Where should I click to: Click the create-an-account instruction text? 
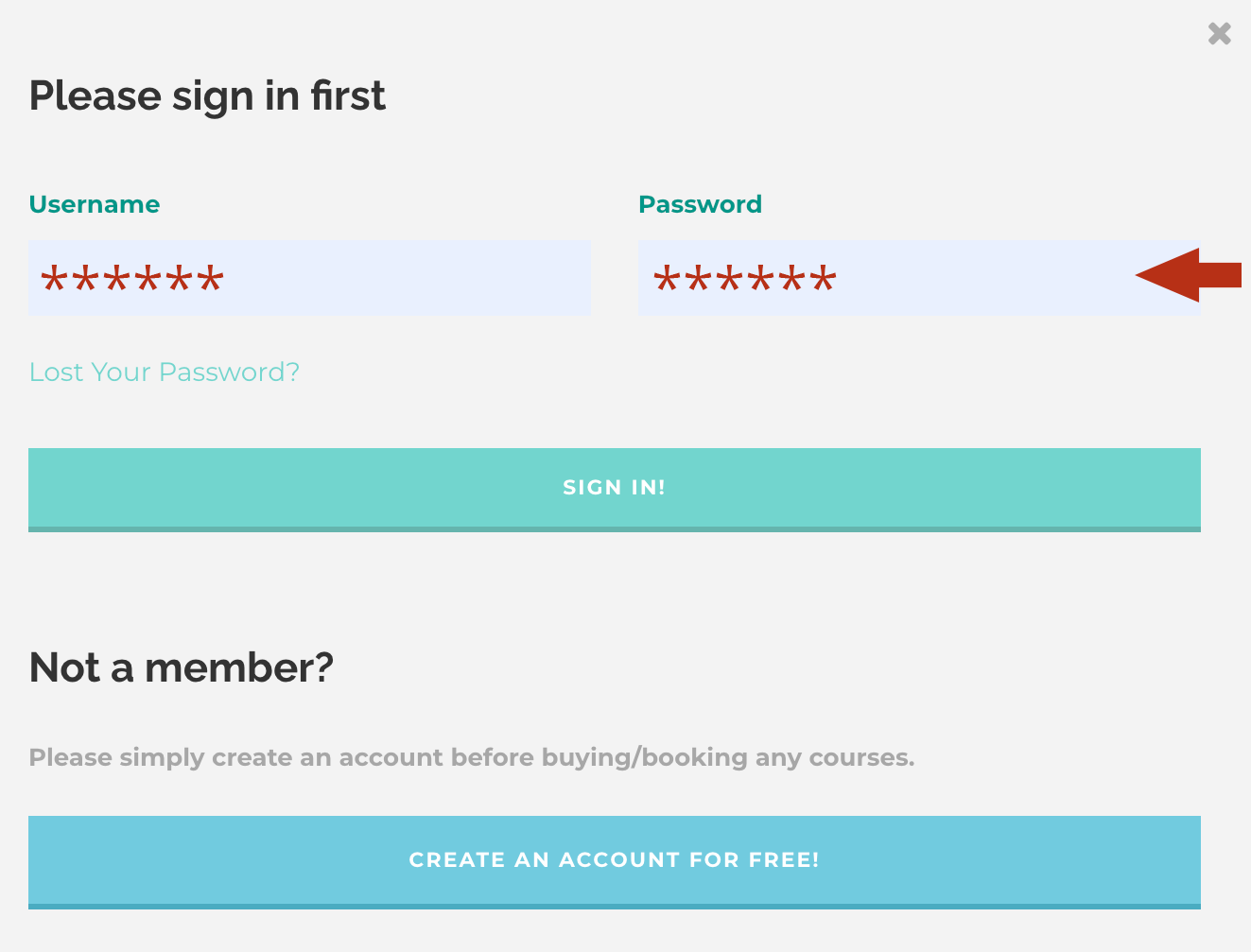coord(472,757)
